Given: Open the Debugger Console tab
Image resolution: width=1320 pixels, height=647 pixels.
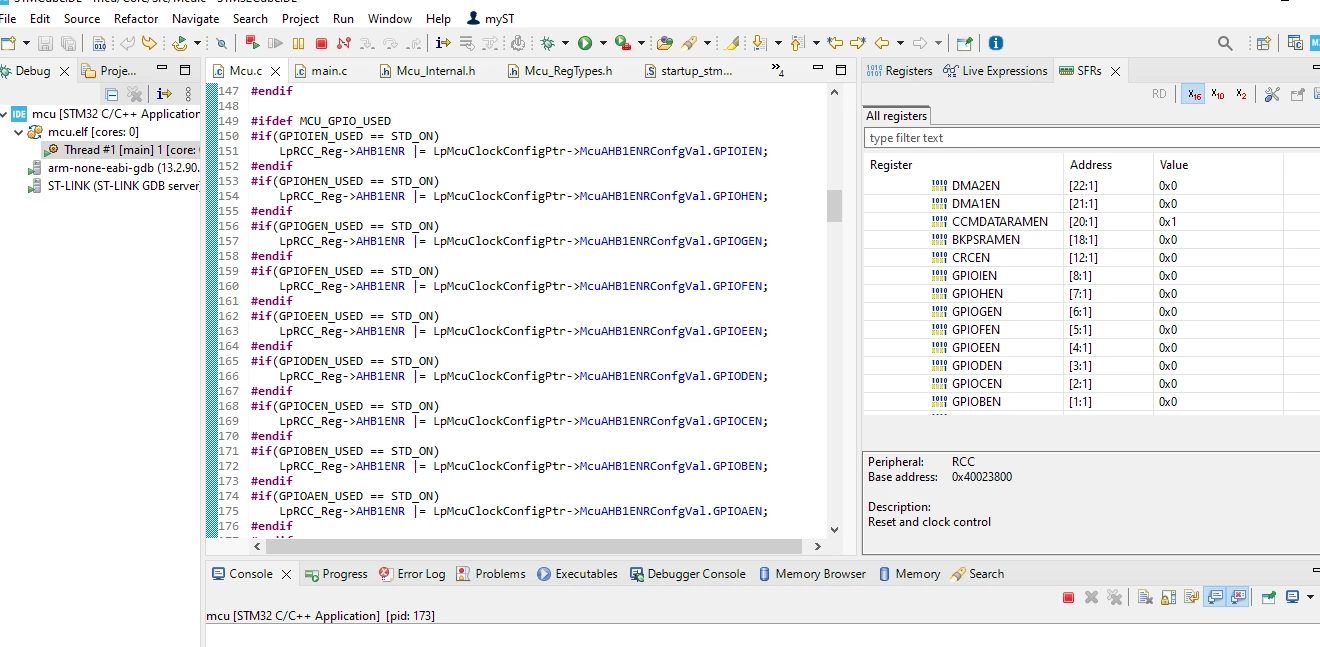Looking at the screenshot, I should pos(687,574).
